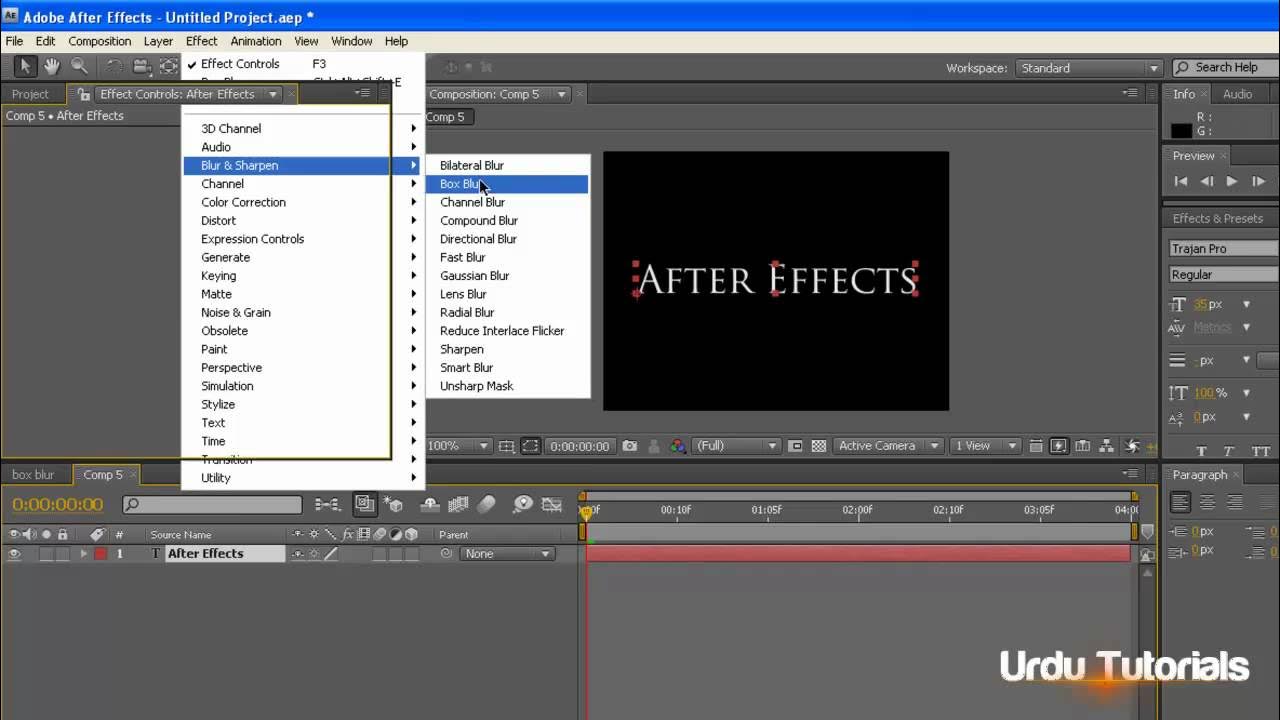Click the Faux Bold T button
The width and height of the screenshot is (1280, 720).
tap(1201, 451)
